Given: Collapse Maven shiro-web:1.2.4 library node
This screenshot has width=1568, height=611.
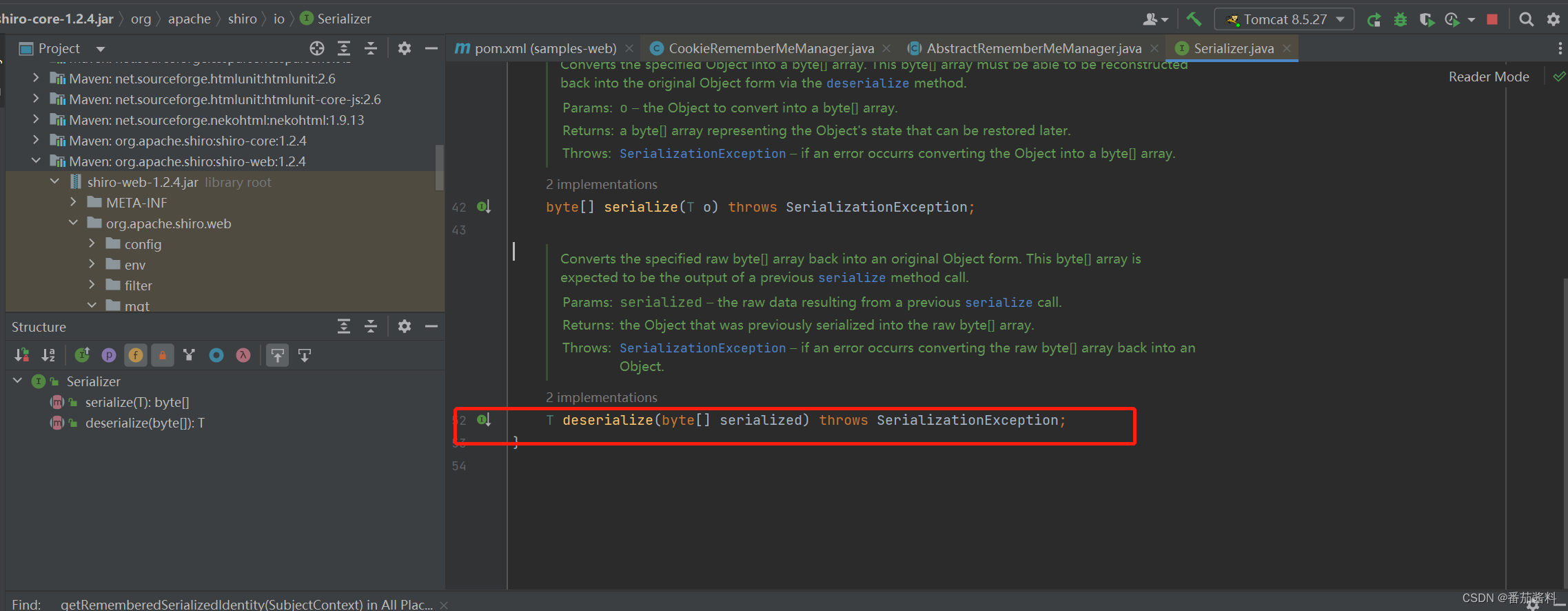Looking at the screenshot, I should (36, 161).
